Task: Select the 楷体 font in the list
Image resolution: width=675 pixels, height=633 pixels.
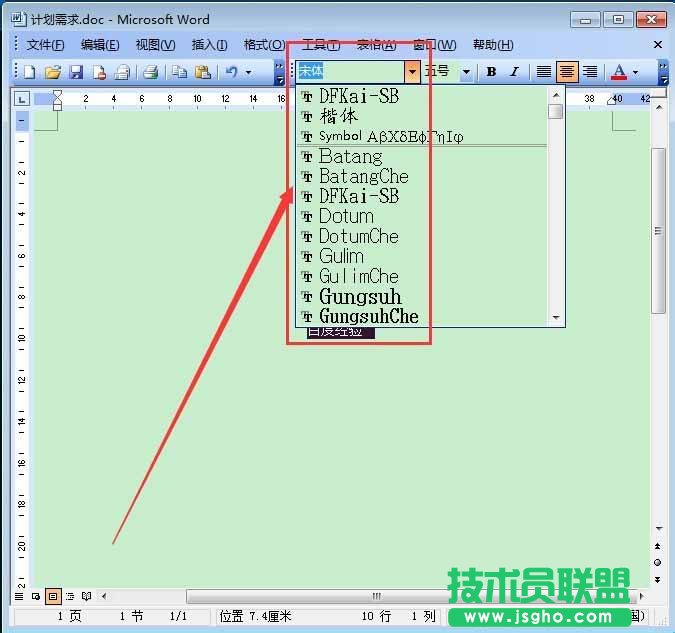Action: [422, 116]
